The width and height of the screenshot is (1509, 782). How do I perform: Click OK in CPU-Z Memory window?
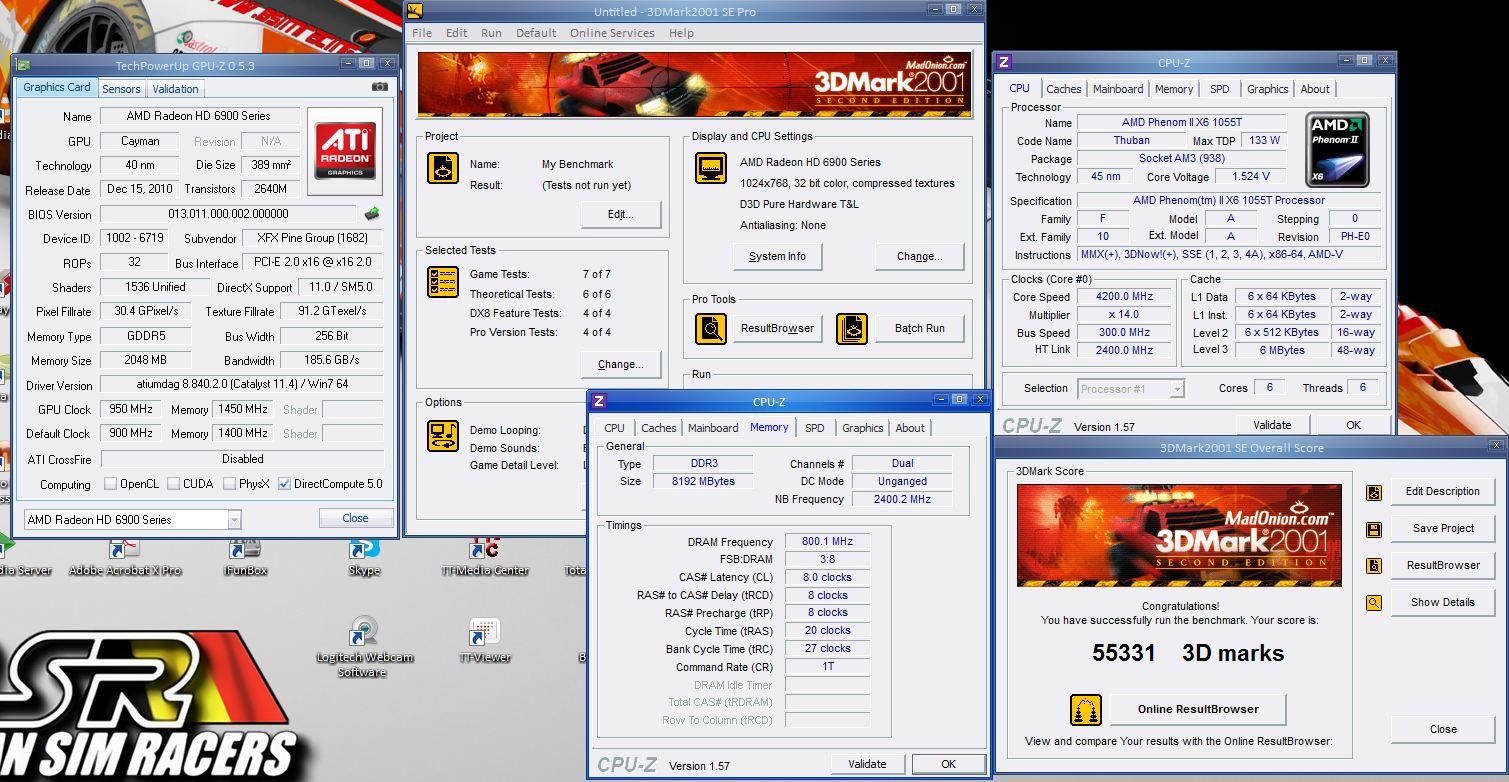[948, 764]
